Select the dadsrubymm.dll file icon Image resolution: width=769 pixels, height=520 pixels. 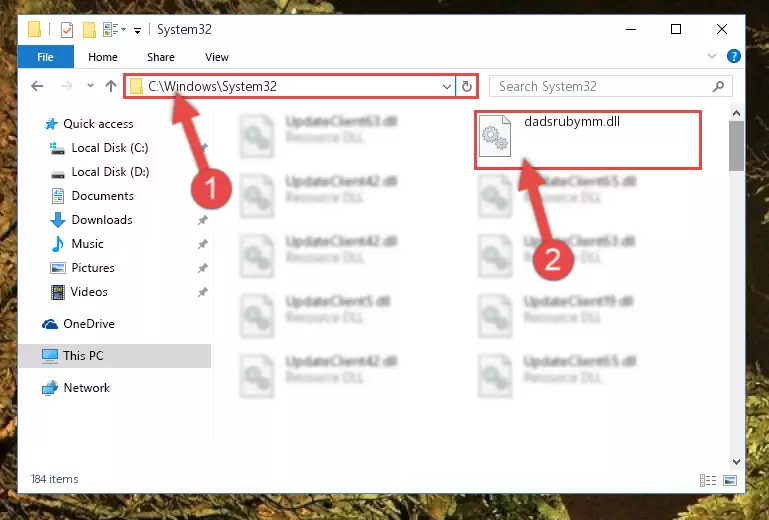495,136
